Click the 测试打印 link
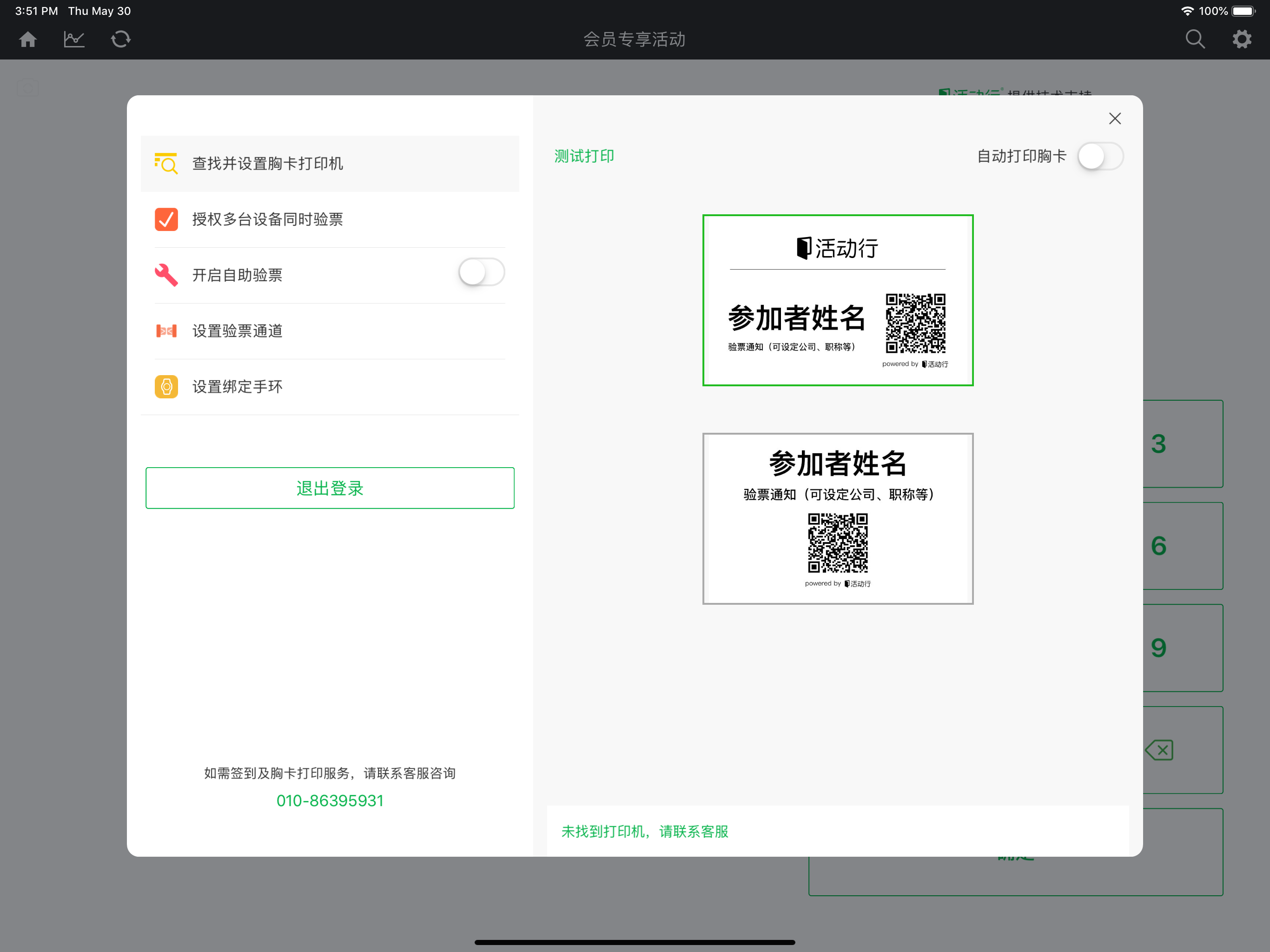 pyautogui.click(x=584, y=156)
